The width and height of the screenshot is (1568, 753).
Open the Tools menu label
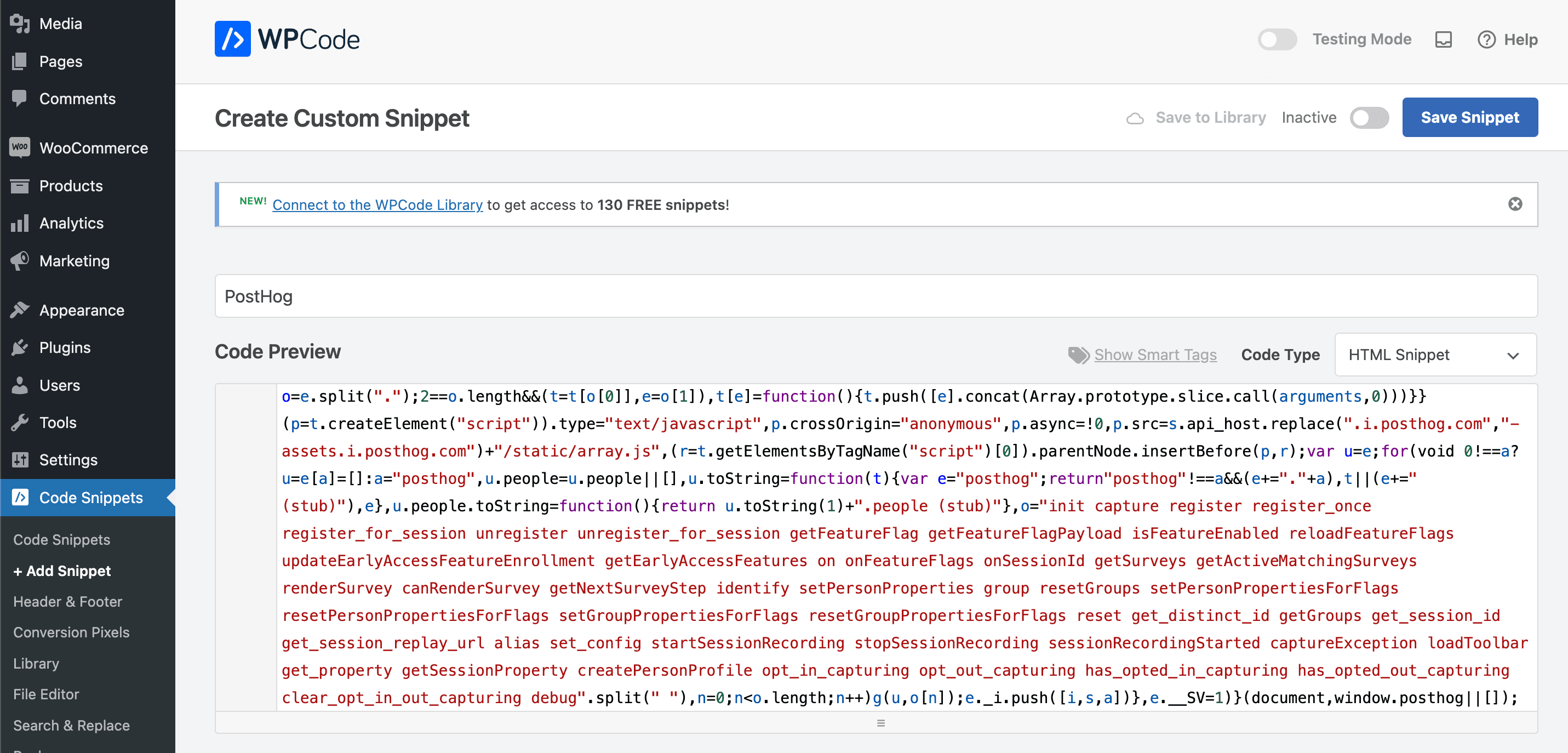point(58,423)
